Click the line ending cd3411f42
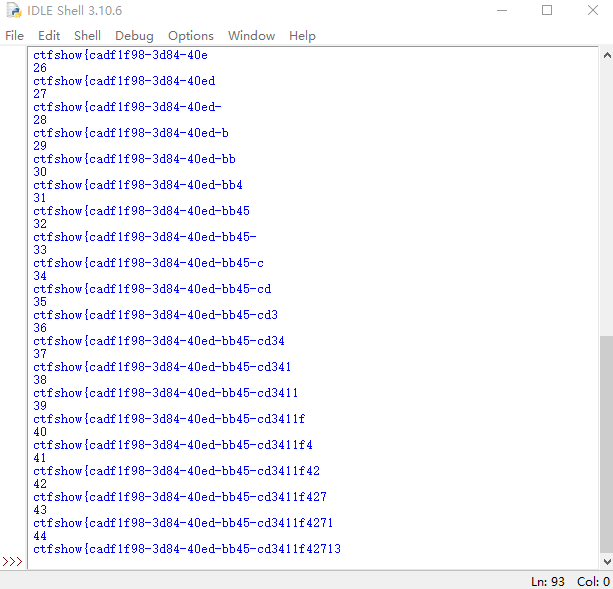 pos(176,471)
